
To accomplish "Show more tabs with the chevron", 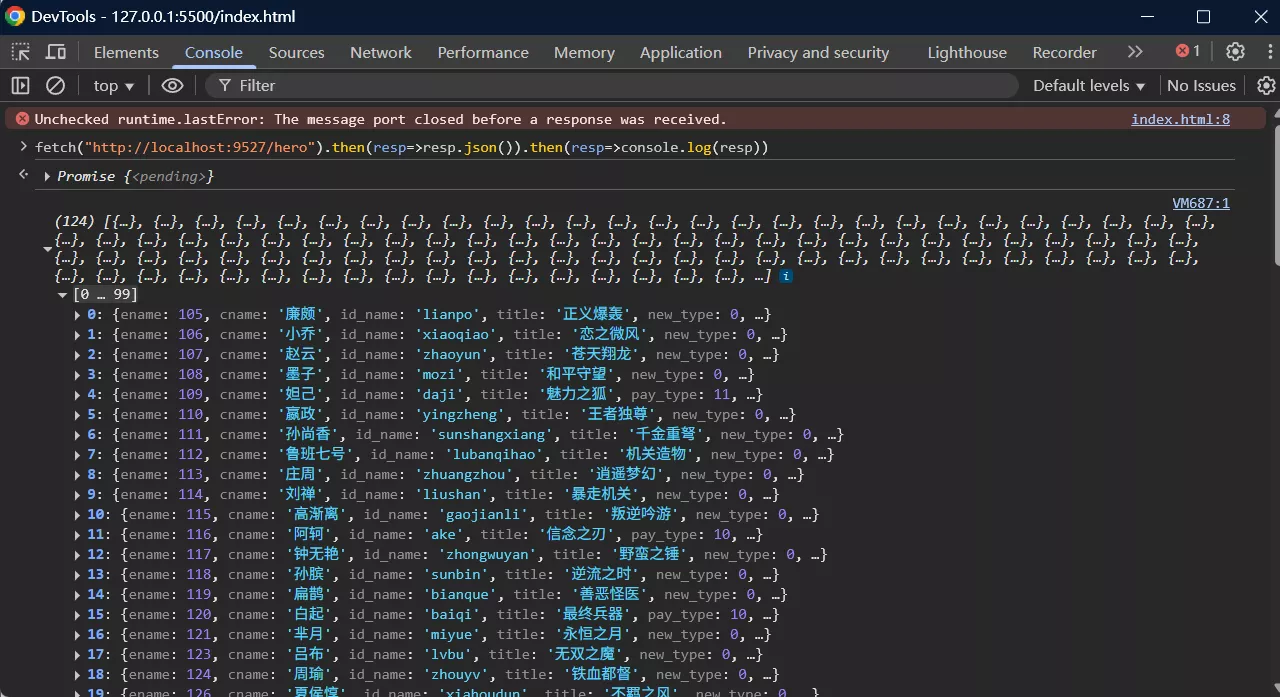I will tap(1135, 52).
